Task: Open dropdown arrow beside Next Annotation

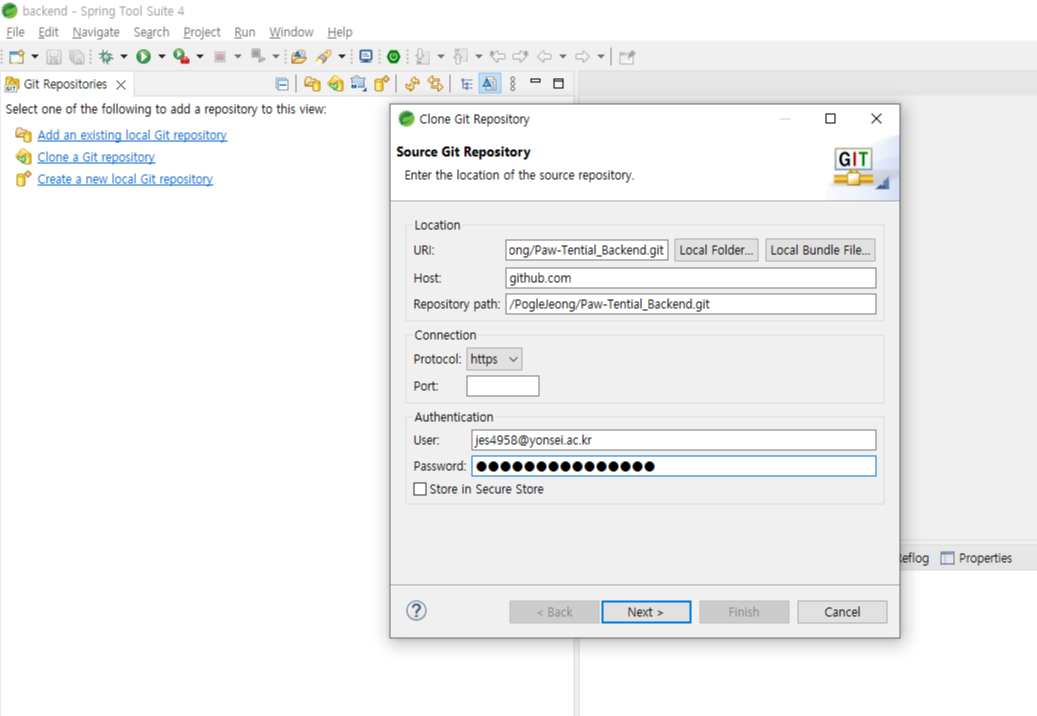Action: pos(440,57)
